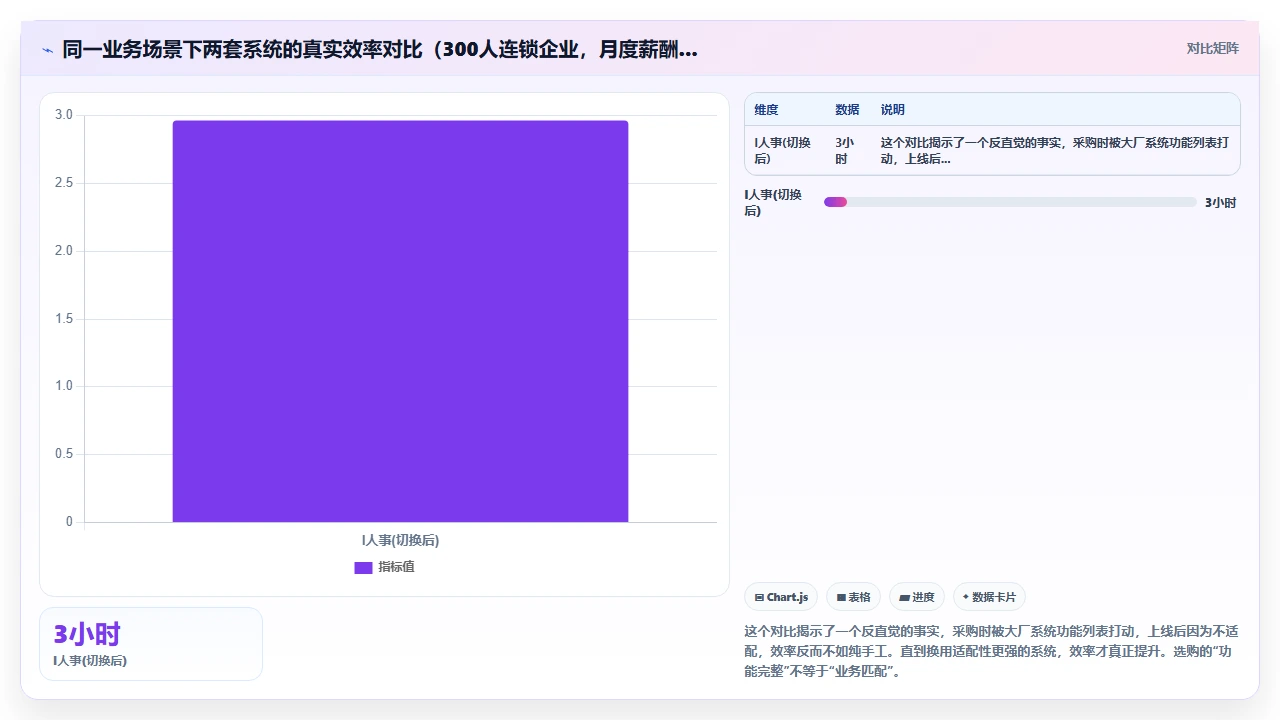Click the 维度 column header

[x=766, y=110]
